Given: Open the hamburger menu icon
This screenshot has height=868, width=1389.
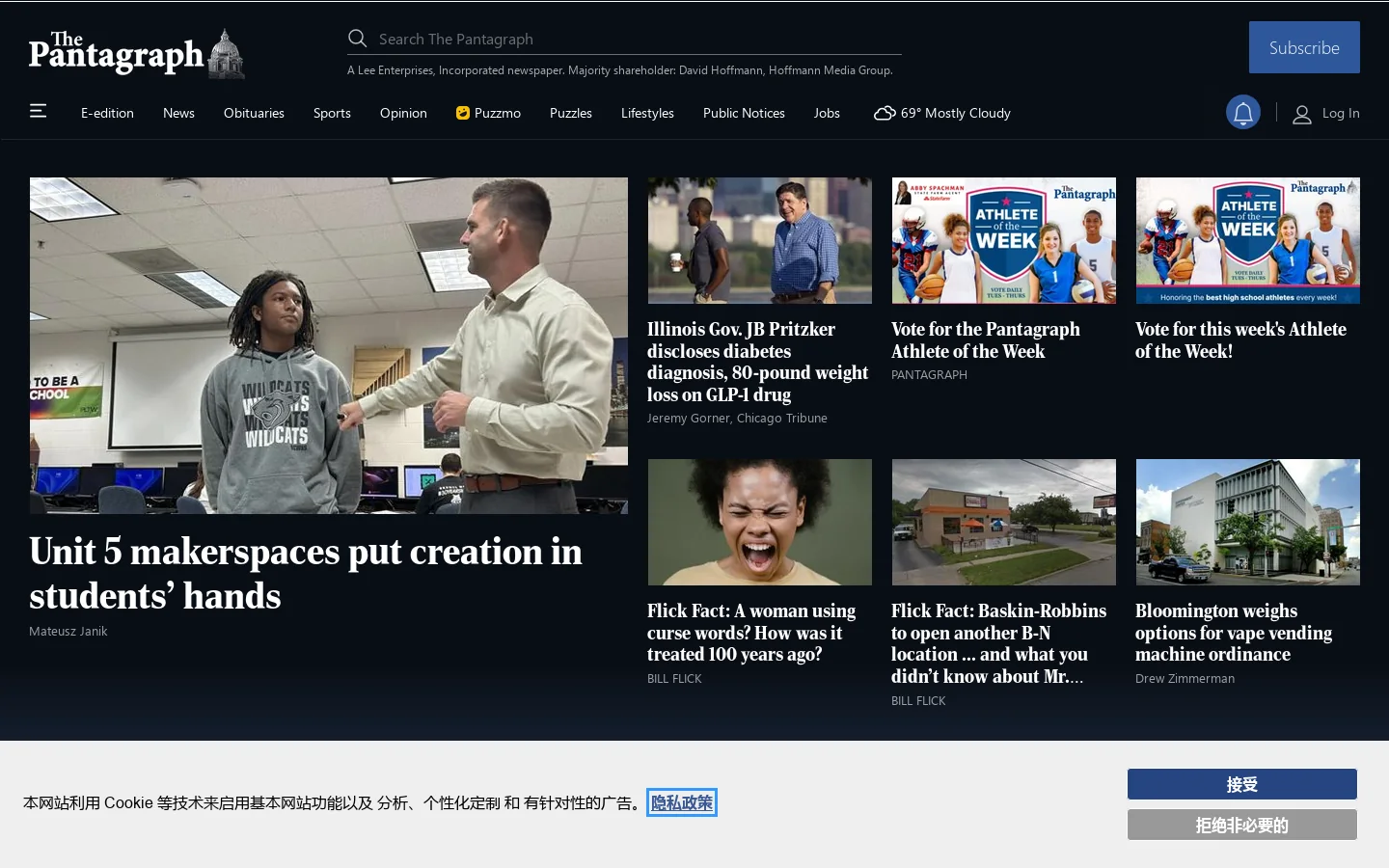Looking at the screenshot, I should [39, 111].
